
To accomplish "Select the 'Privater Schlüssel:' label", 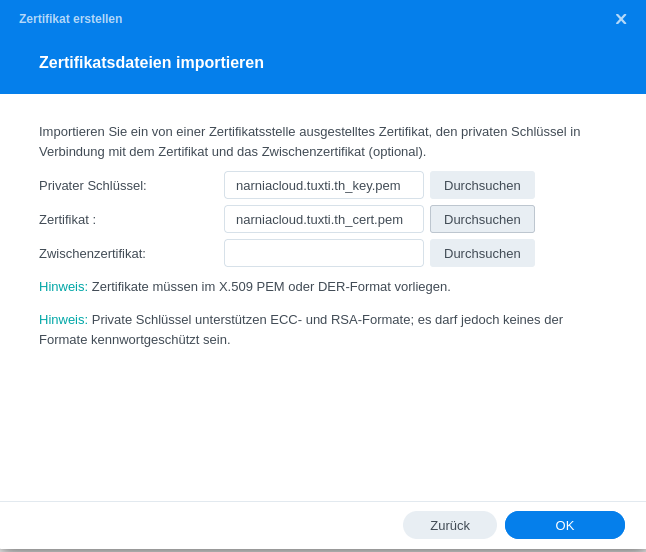I will click(x=93, y=185).
